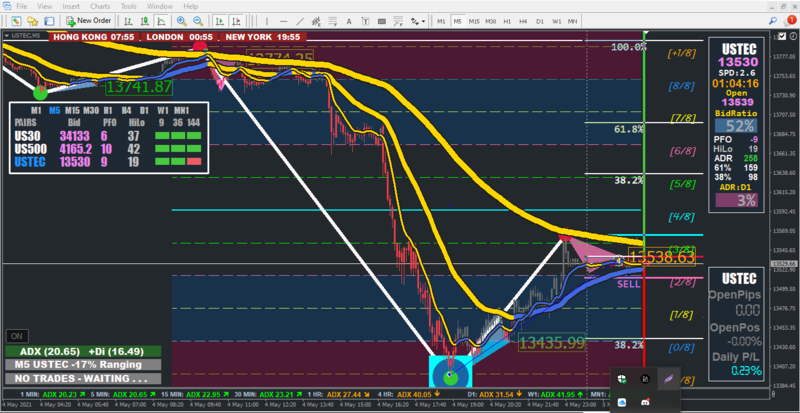Click the search magnifier icon
Viewport: 800px width, 413px height.
773,21
